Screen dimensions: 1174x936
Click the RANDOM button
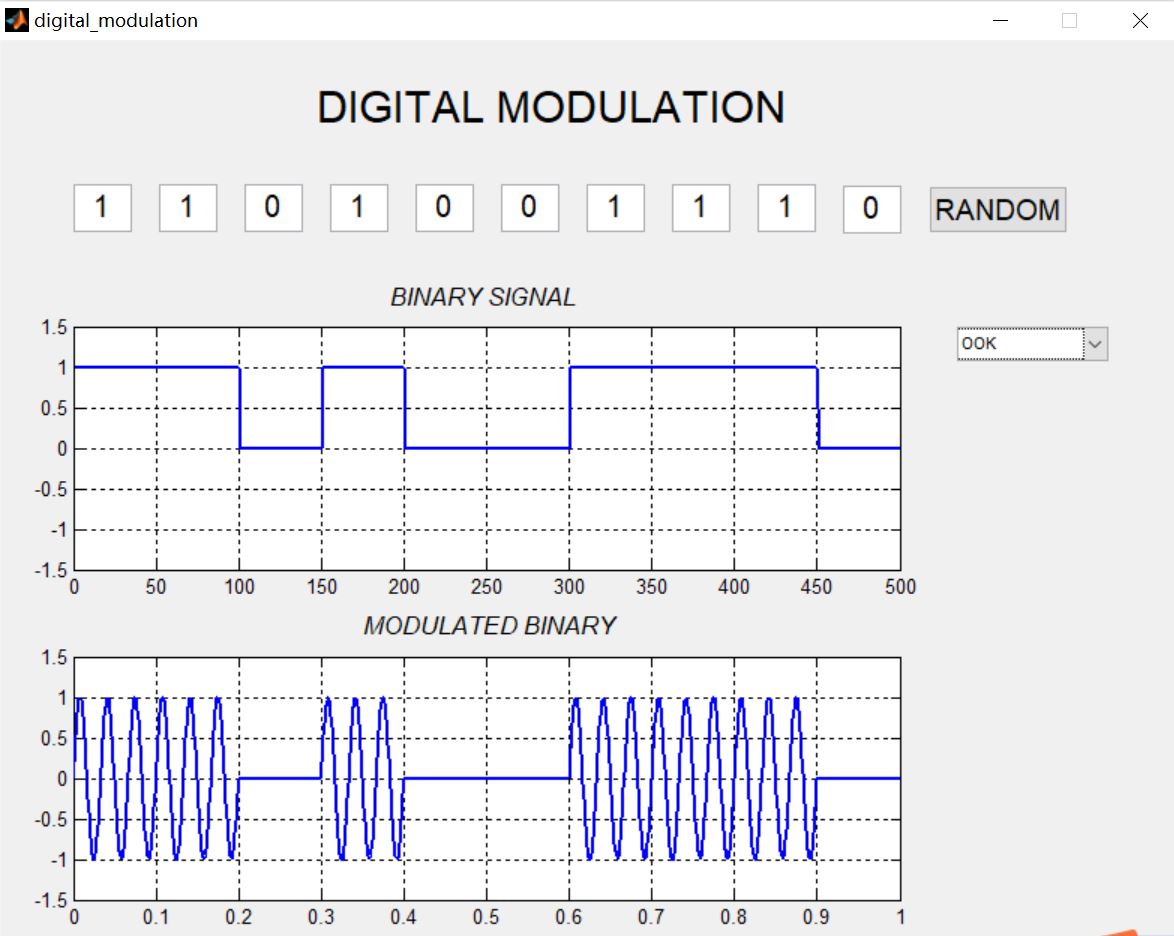click(x=997, y=209)
